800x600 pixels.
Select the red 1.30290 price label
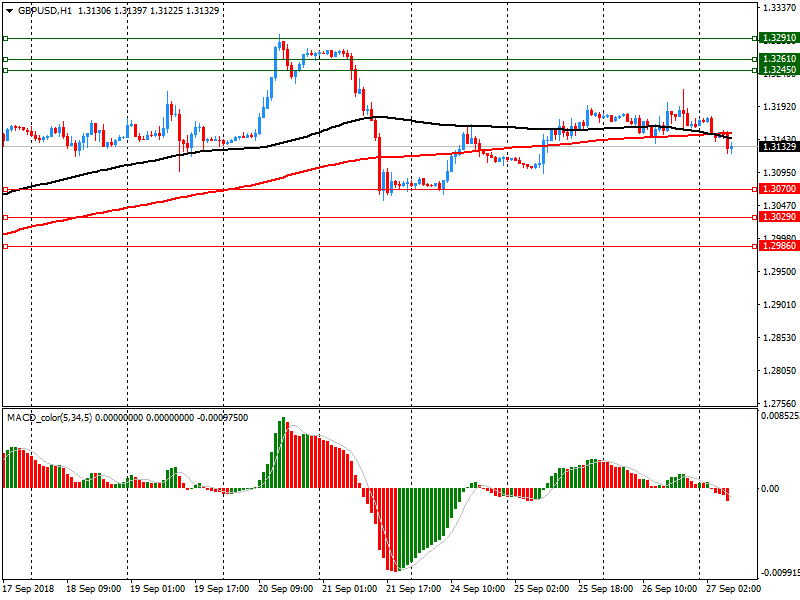[778, 217]
